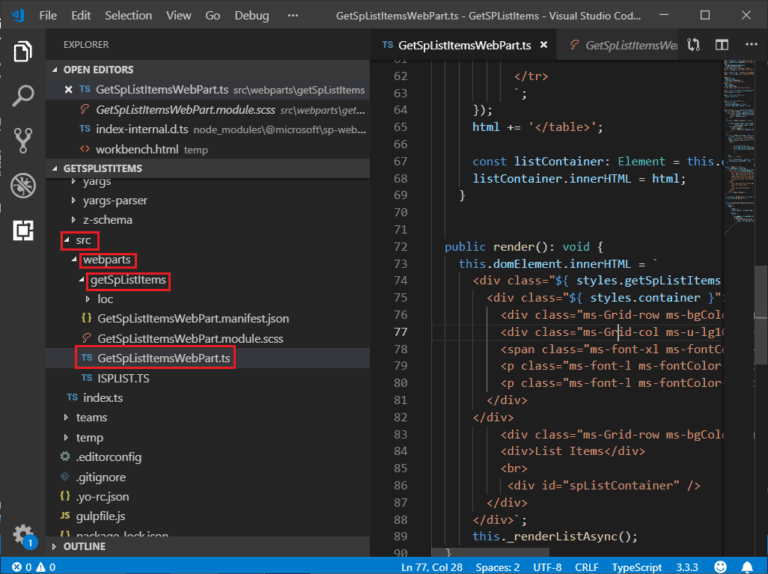Image resolution: width=768 pixels, height=574 pixels.
Task: Click the VS Code logo icon
Action: click(x=18, y=15)
